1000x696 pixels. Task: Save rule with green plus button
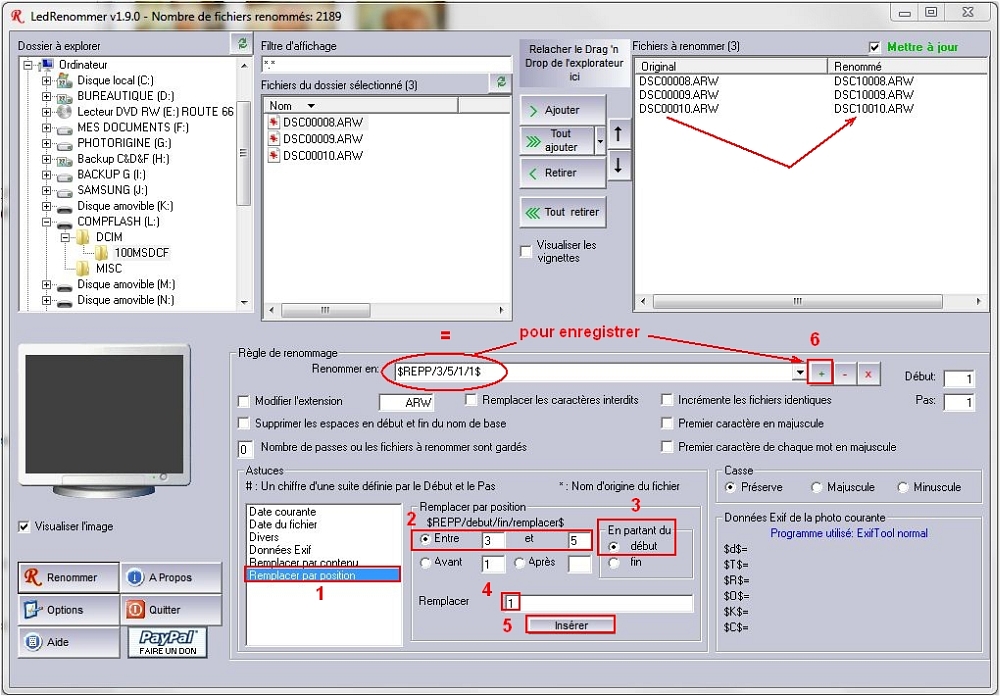click(821, 372)
